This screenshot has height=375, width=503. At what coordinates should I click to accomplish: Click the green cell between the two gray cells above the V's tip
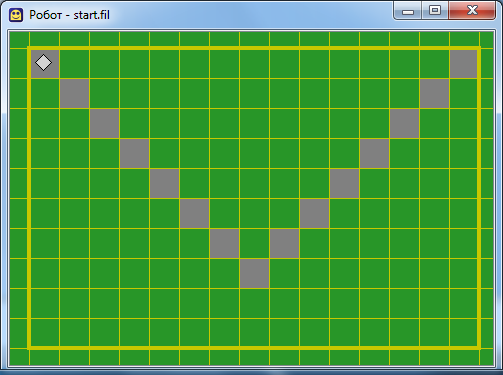(x=254, y=243)
